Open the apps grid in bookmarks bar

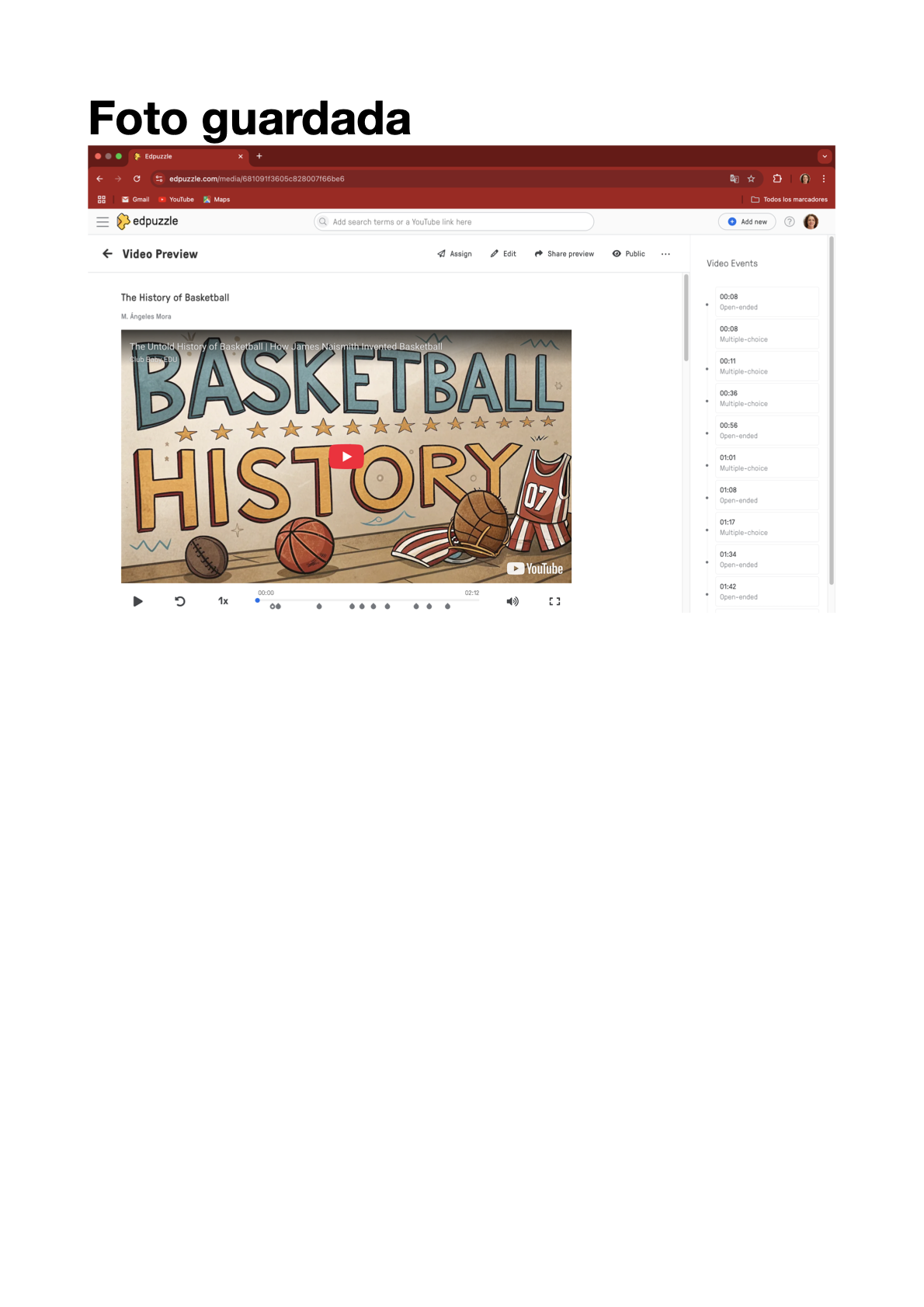(102, 200)
